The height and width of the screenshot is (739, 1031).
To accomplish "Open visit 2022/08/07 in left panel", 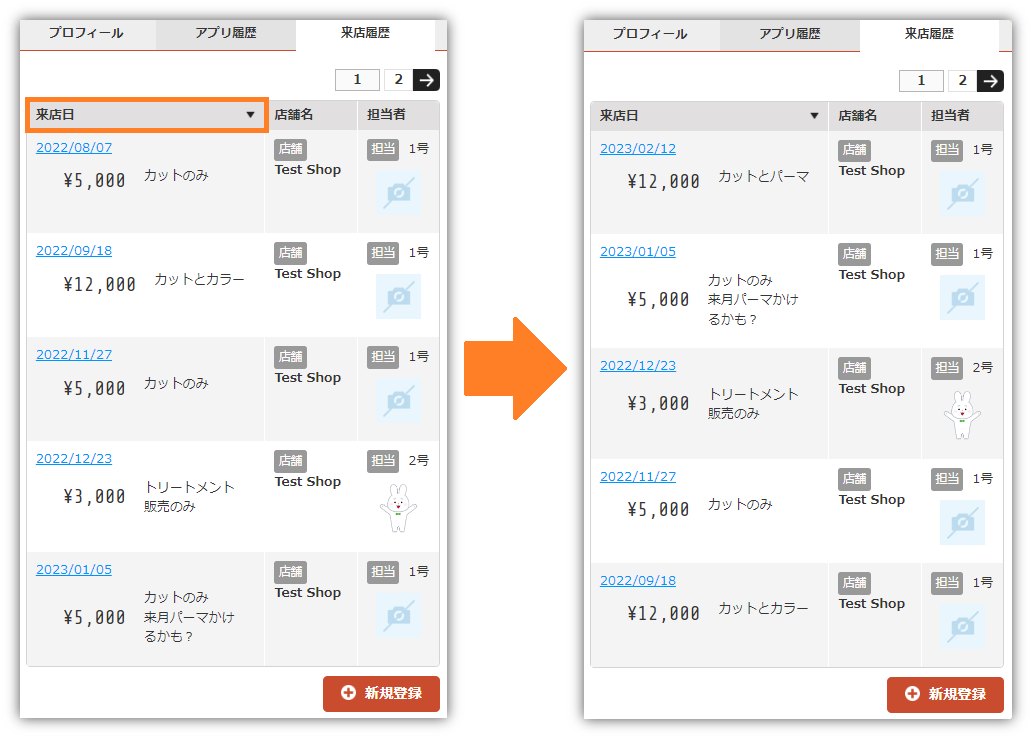I will (x=74, y=147).
